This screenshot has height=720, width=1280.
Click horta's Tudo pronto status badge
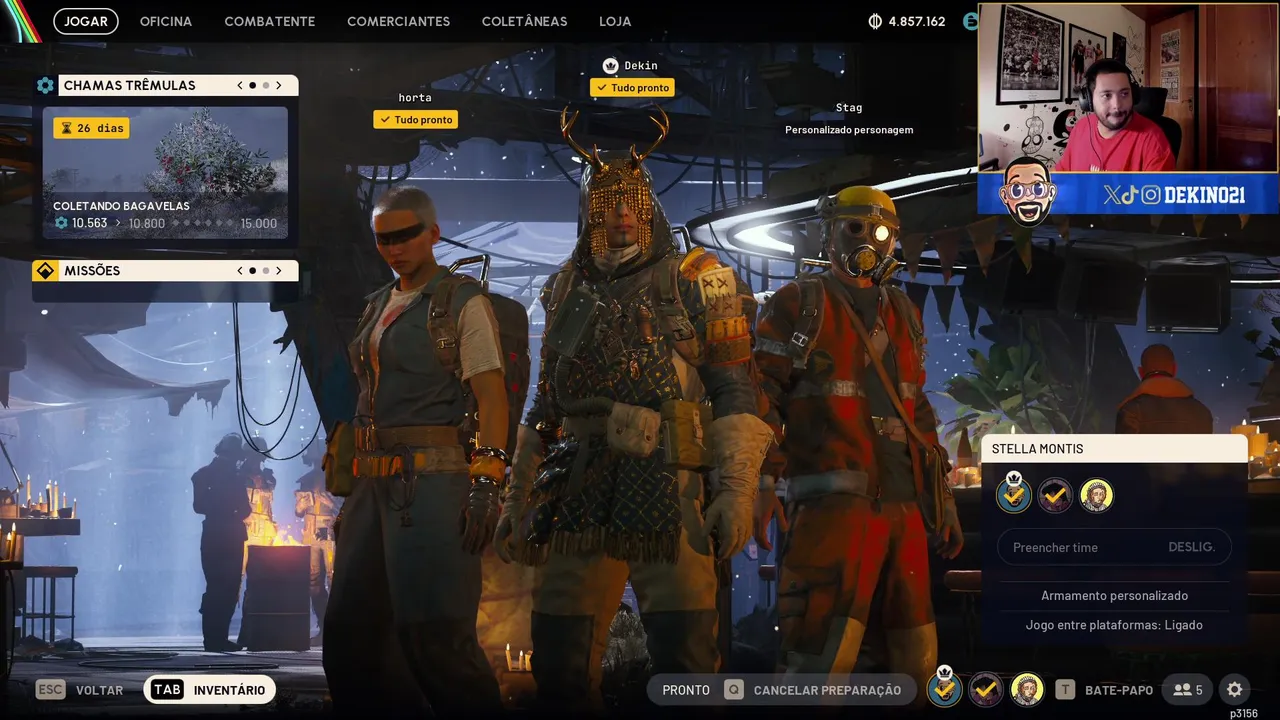(415, 119)
